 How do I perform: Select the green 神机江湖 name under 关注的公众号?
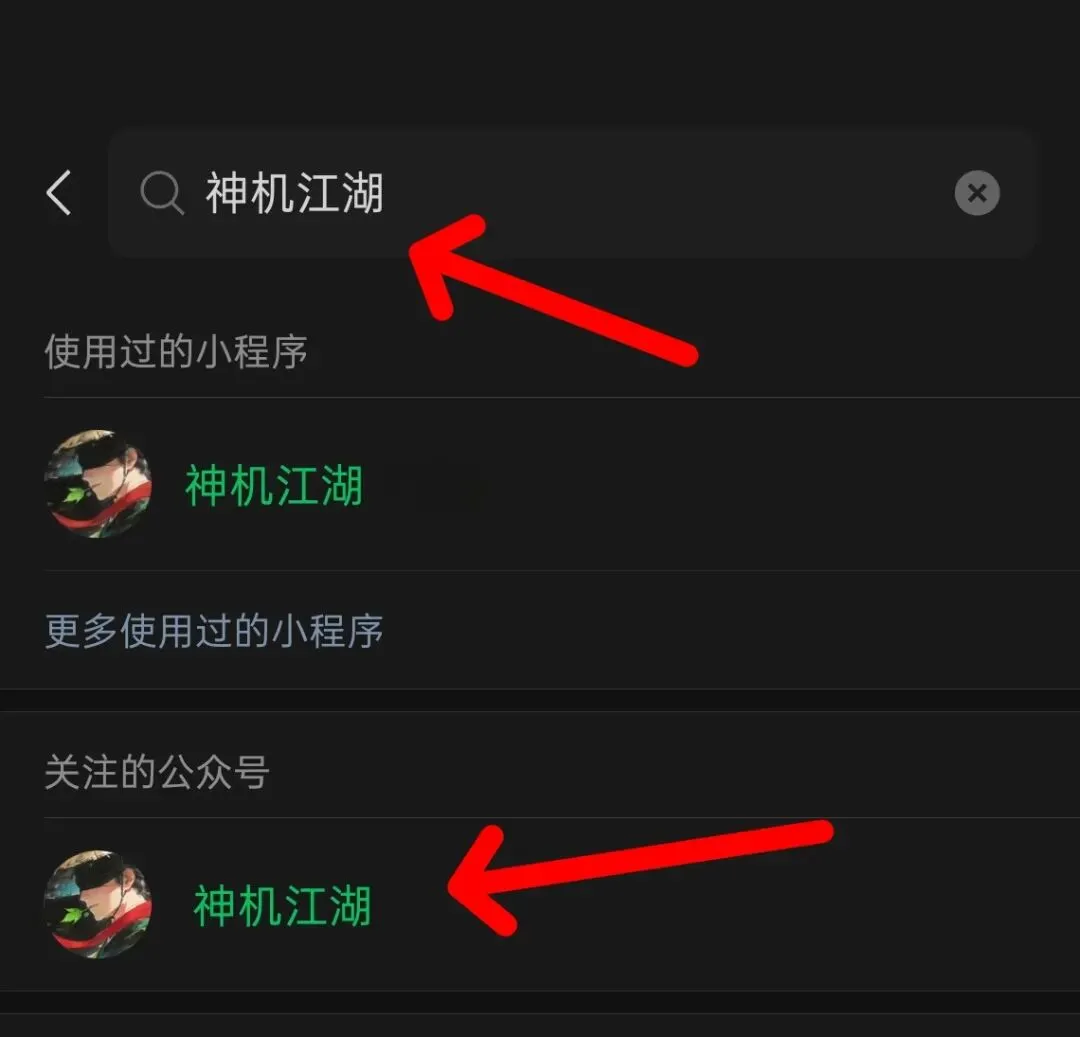[282, 905]
